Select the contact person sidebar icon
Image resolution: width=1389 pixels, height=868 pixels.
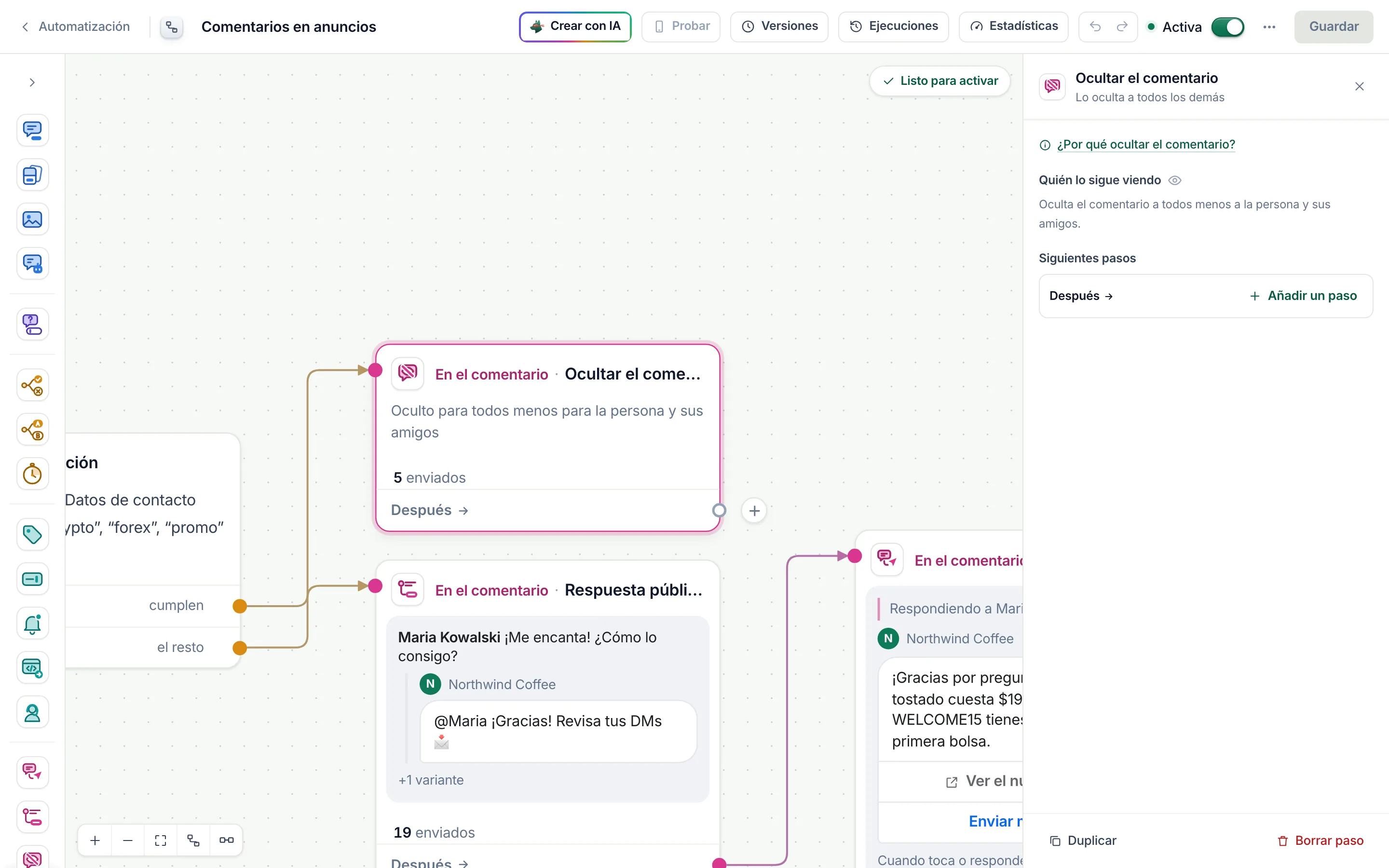click(32, 712)
